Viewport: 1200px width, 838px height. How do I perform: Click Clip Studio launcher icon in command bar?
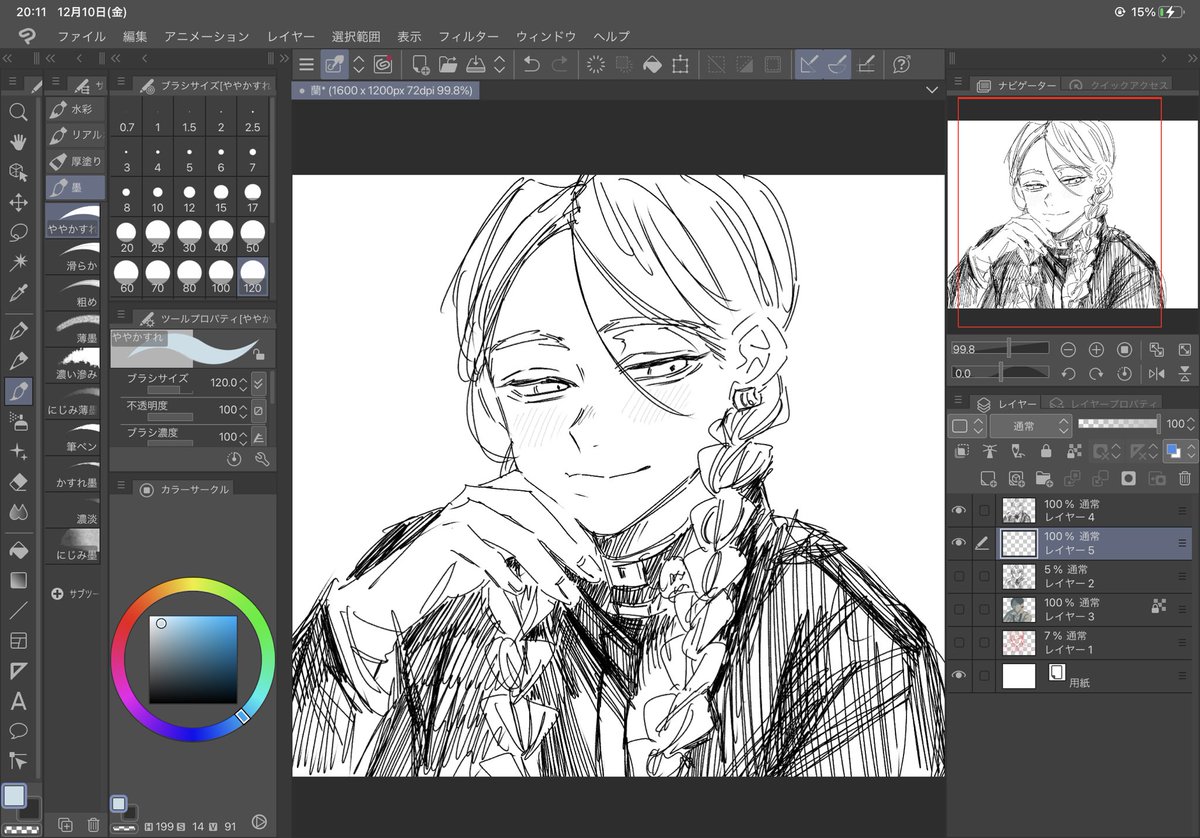(x=383, y=65)
